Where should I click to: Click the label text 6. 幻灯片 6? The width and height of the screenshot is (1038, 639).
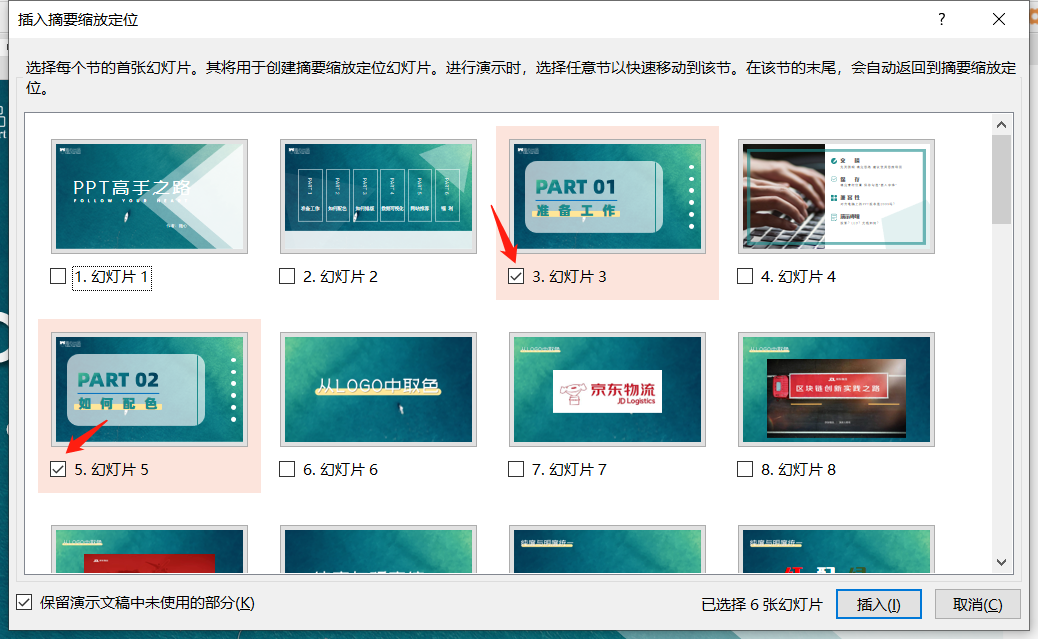pos(340,470)
